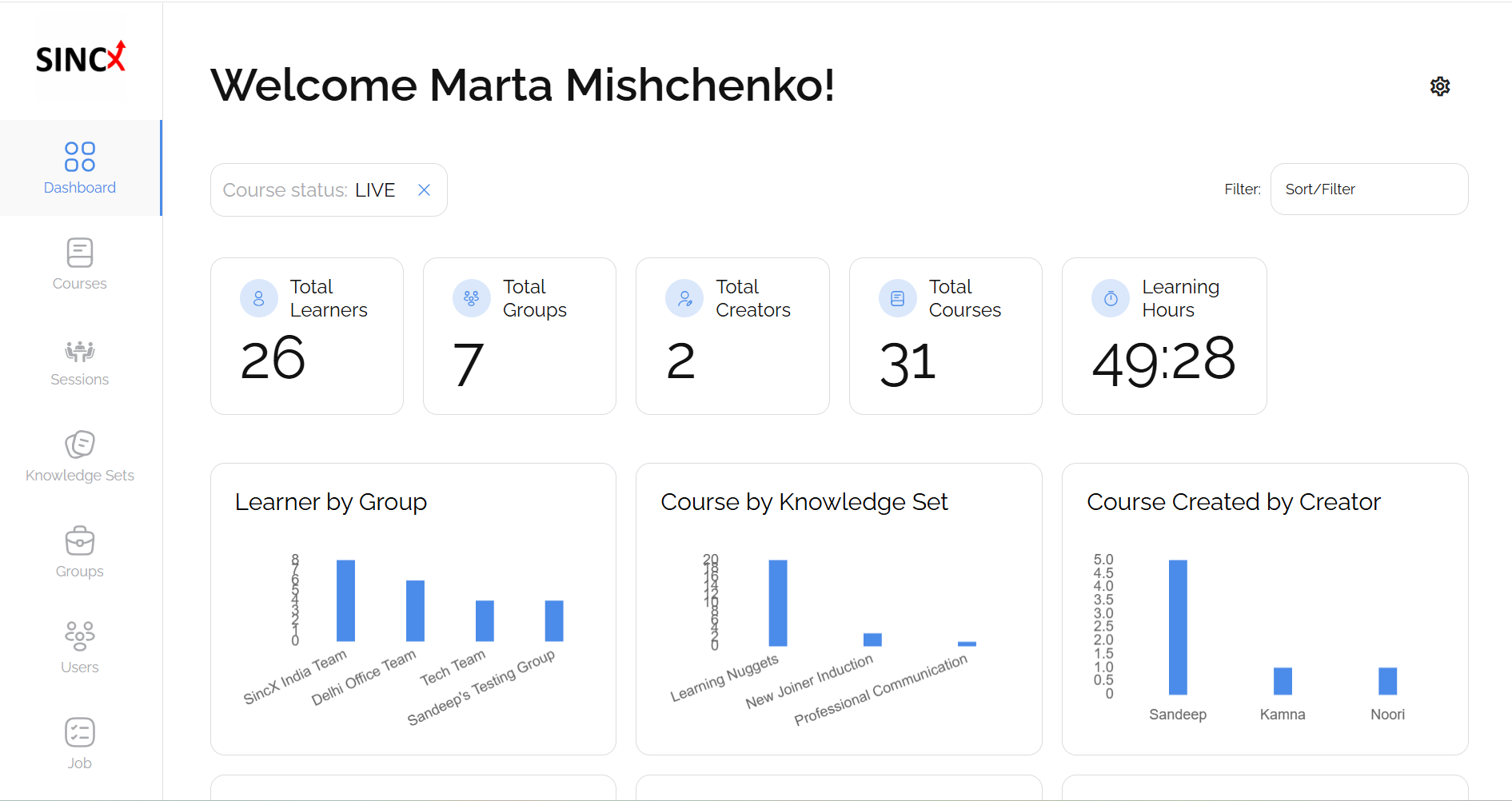Open the Total Creators card

732,336
